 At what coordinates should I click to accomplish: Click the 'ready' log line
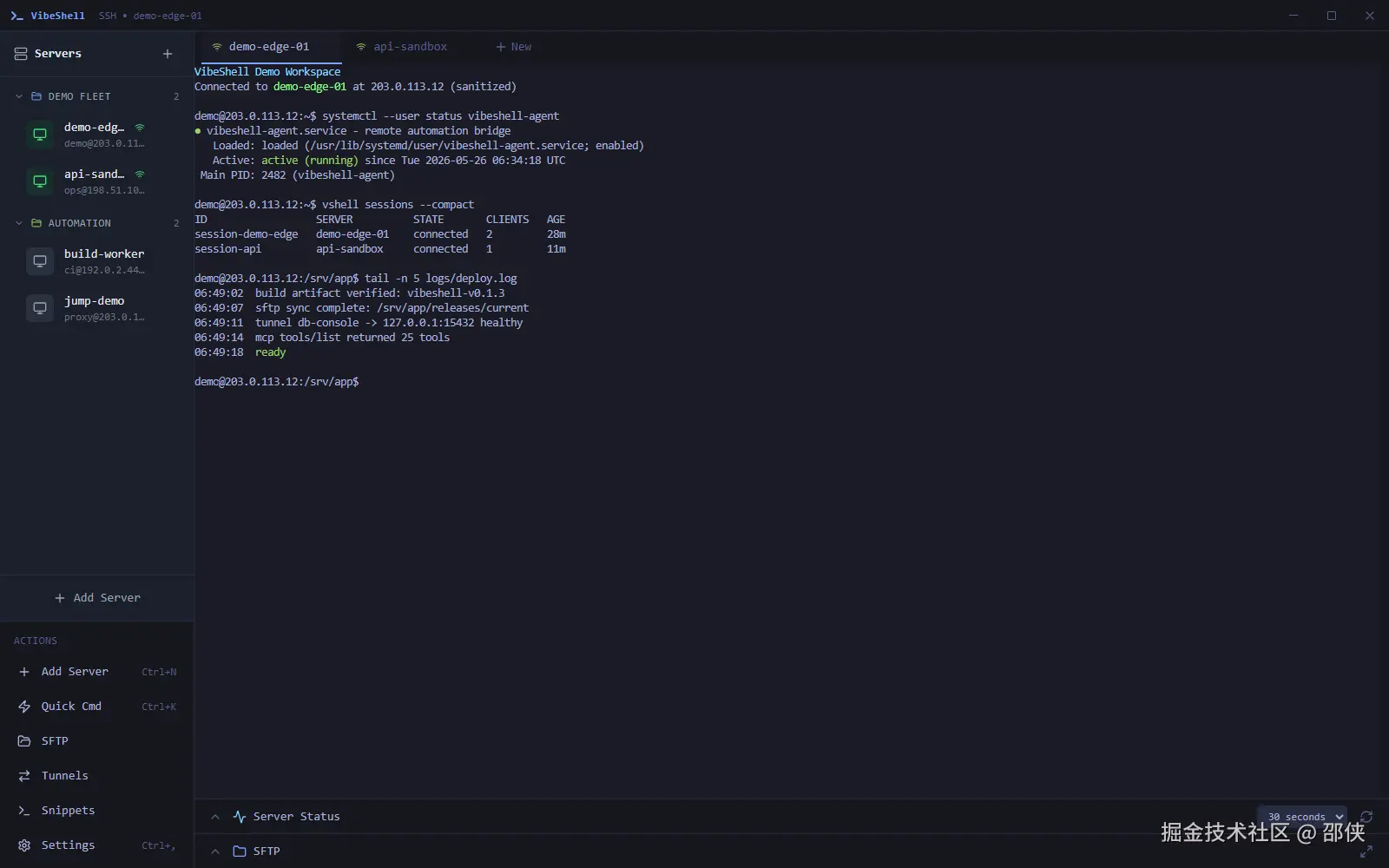pyautogui.click(x=270, y=352)
